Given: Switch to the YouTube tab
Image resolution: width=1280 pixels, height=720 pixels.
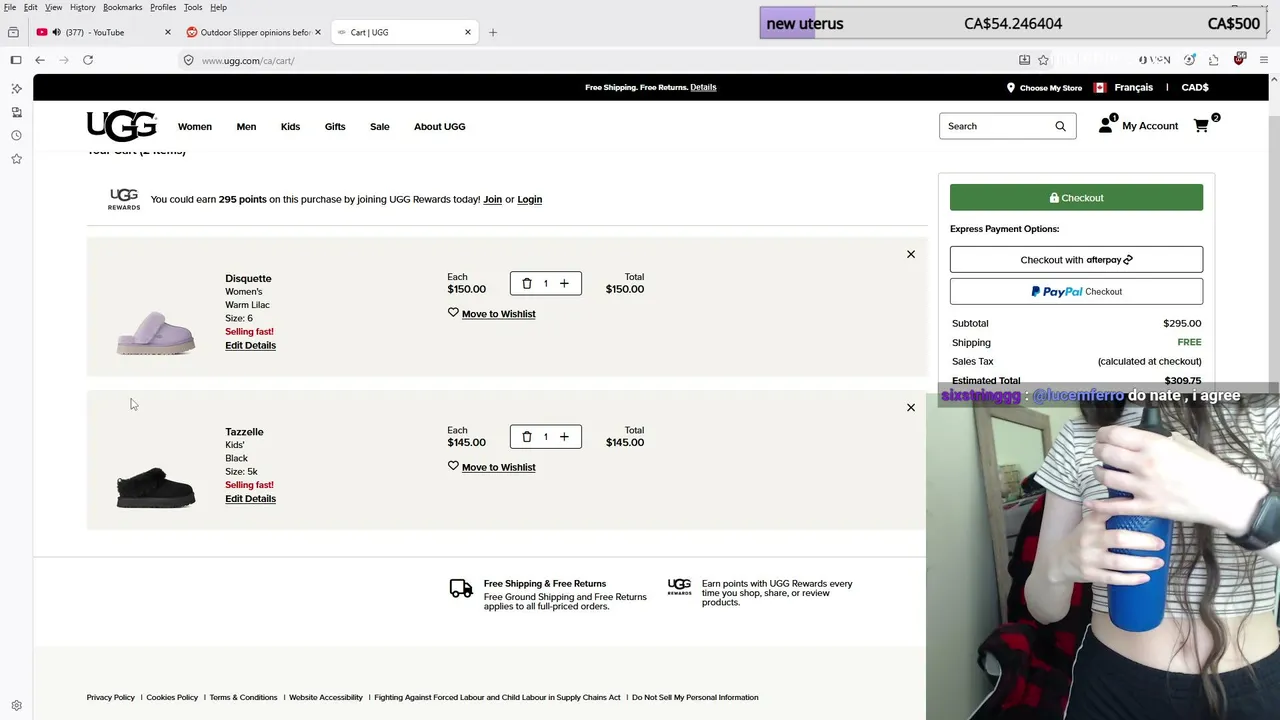Looking at the screenshot, I should click(103, 32).
